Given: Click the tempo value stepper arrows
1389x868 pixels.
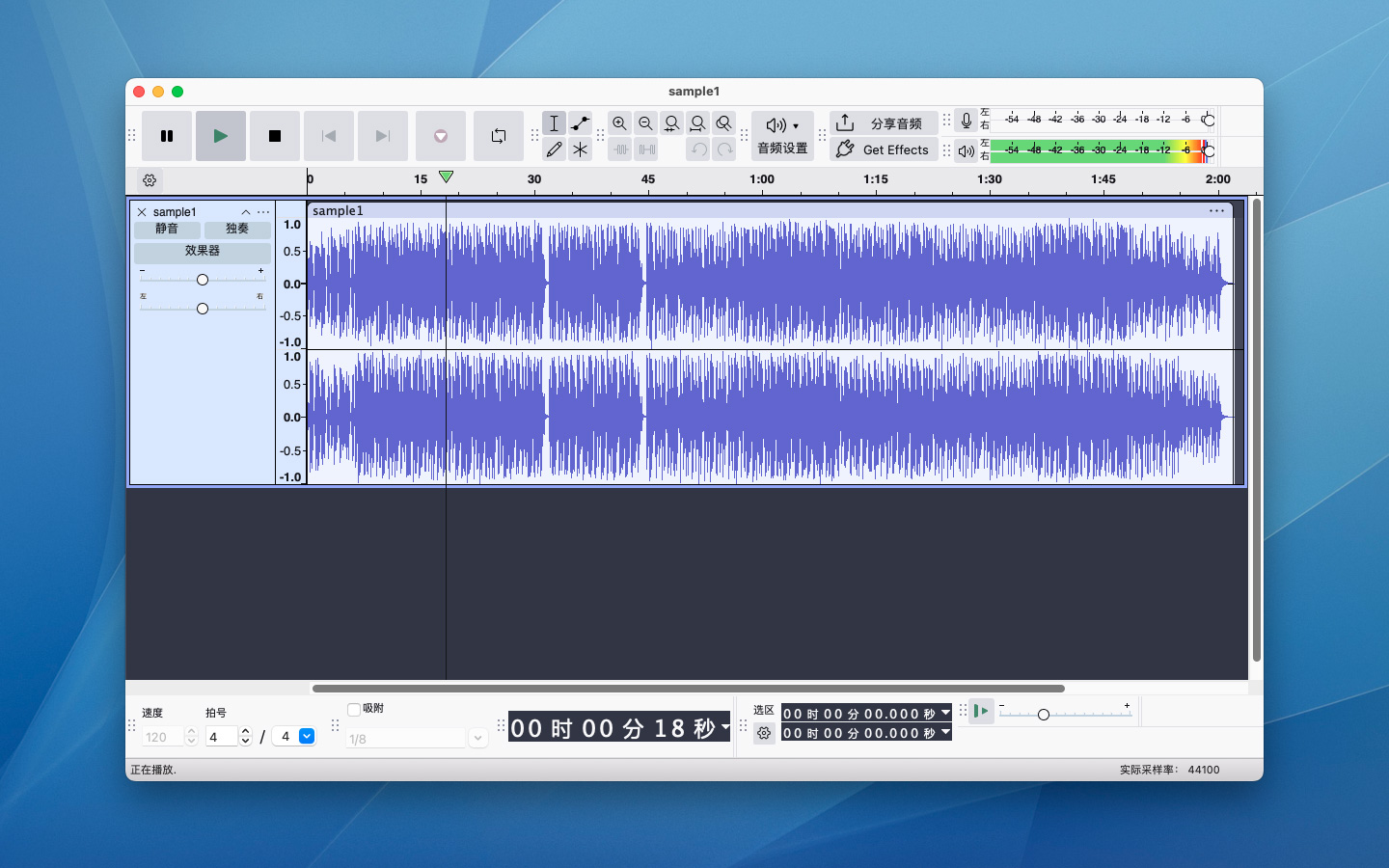Looking at the screenshot, I should [x=191, y=737].
